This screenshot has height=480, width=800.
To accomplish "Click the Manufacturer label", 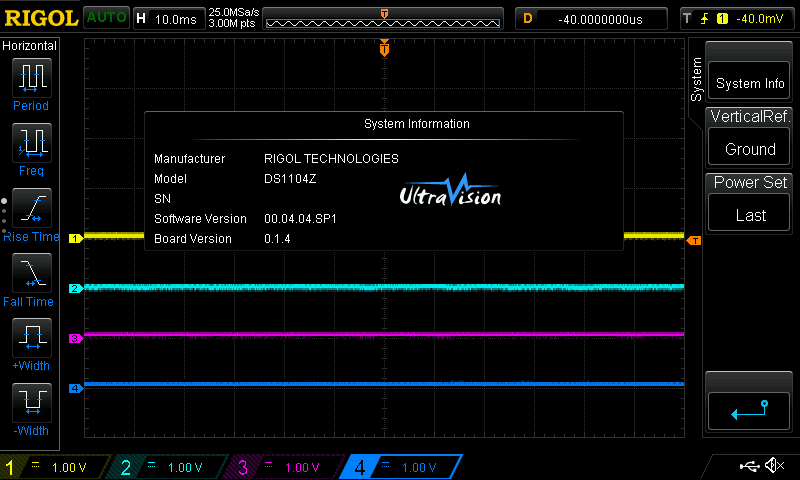I will pos(189,159).
